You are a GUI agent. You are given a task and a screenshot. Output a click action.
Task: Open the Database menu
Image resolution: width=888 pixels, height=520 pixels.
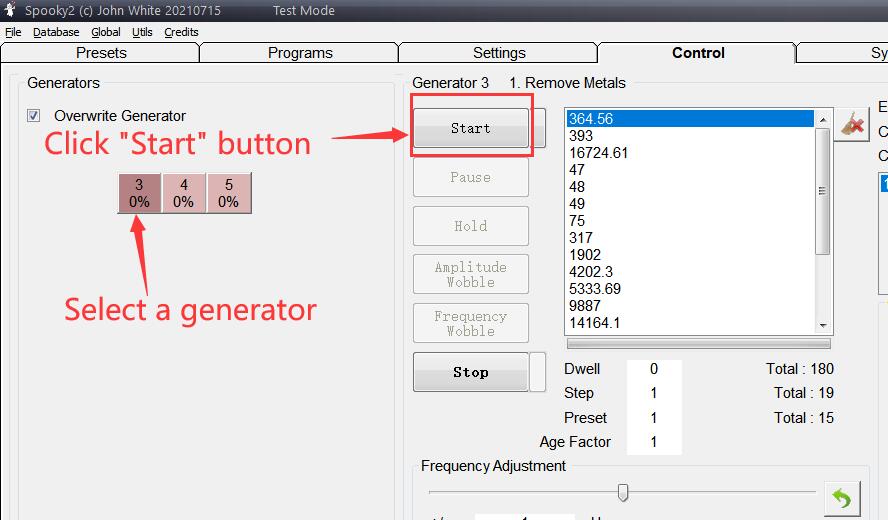coord(56,32)
